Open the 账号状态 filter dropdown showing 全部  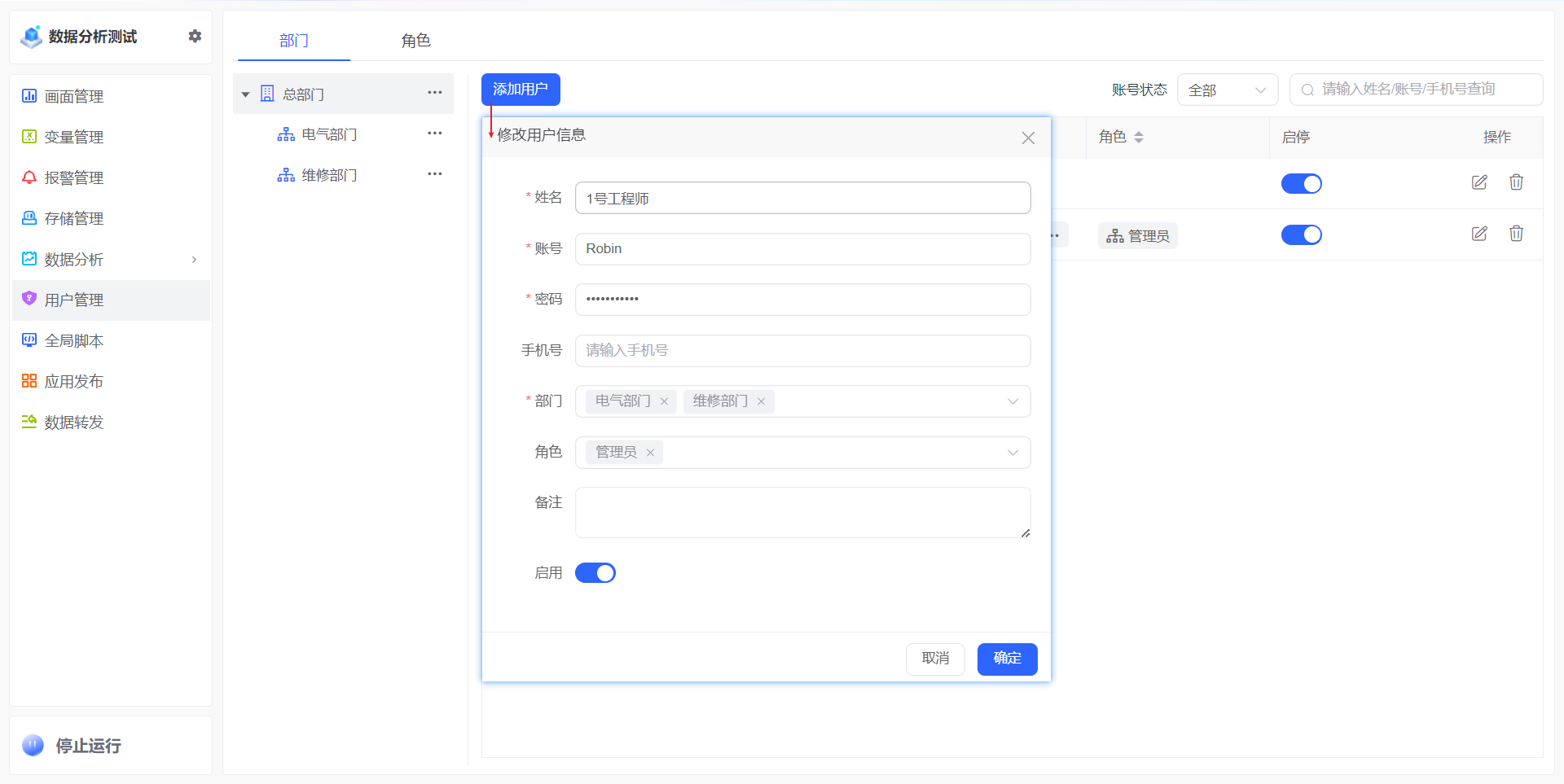click(x=1228, y=90)
